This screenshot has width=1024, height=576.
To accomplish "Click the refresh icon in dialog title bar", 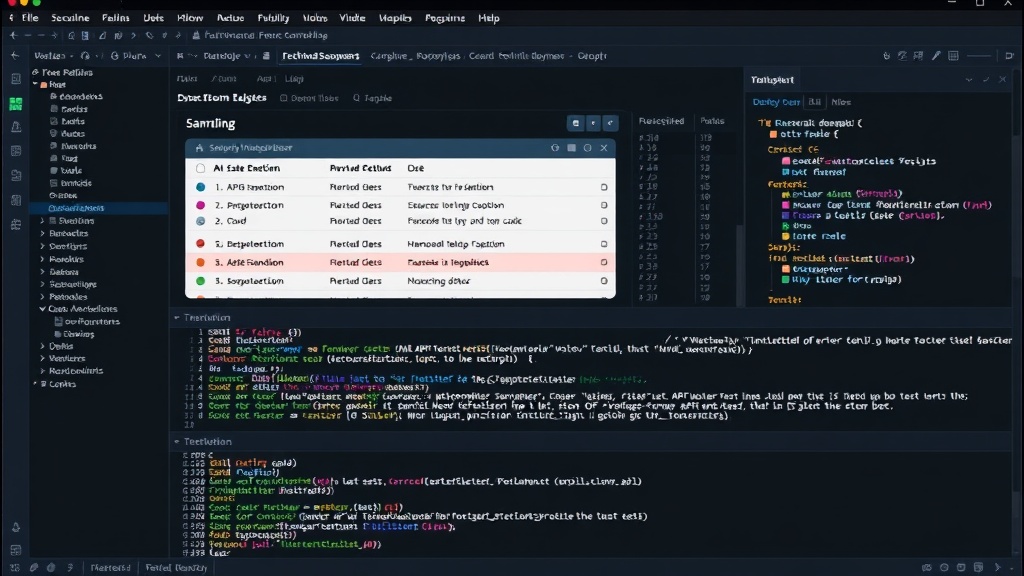I will coord(554,148).
